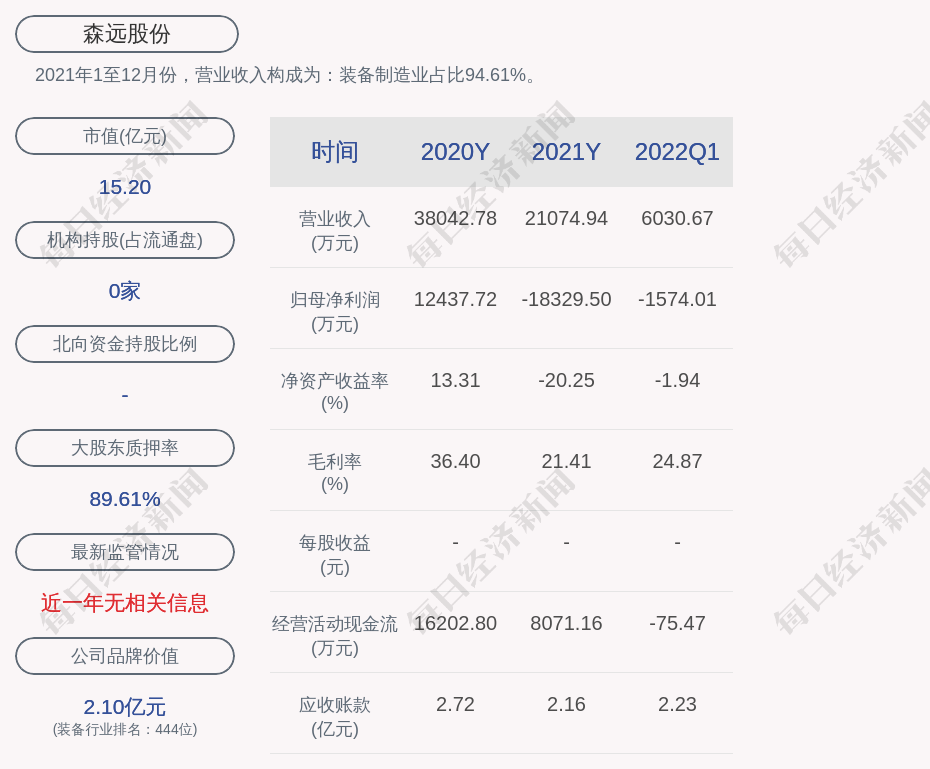The height and width of the screenshot is (769, 930).
Task: Click revenue value 6030.67
Action: tap(677, 218)
